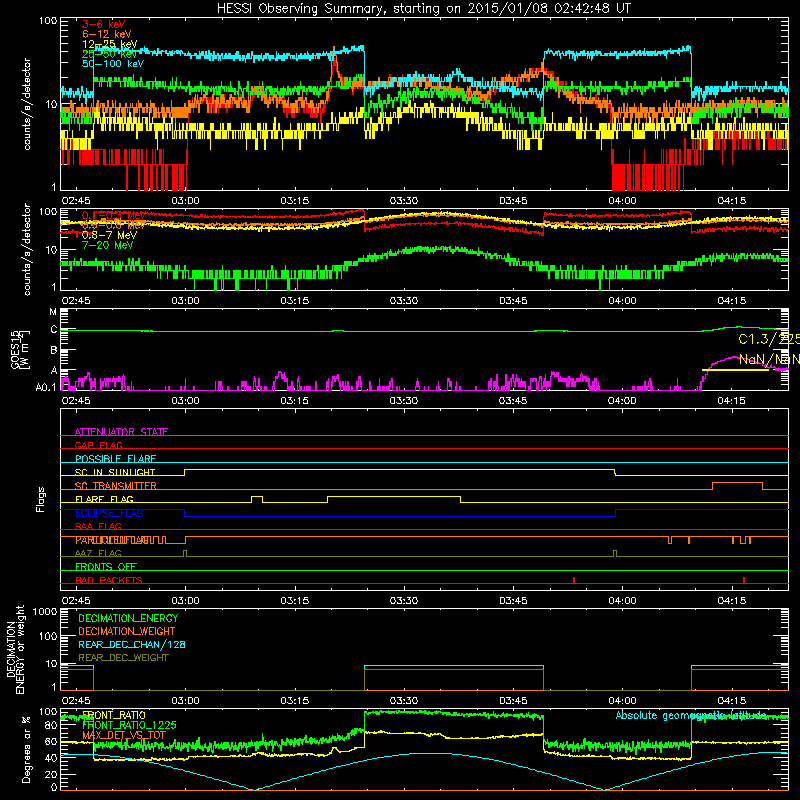Click the ATTENUATOR_STATE flag label
This screenshot has height=800, width=800.
click(x=121, y=432)
